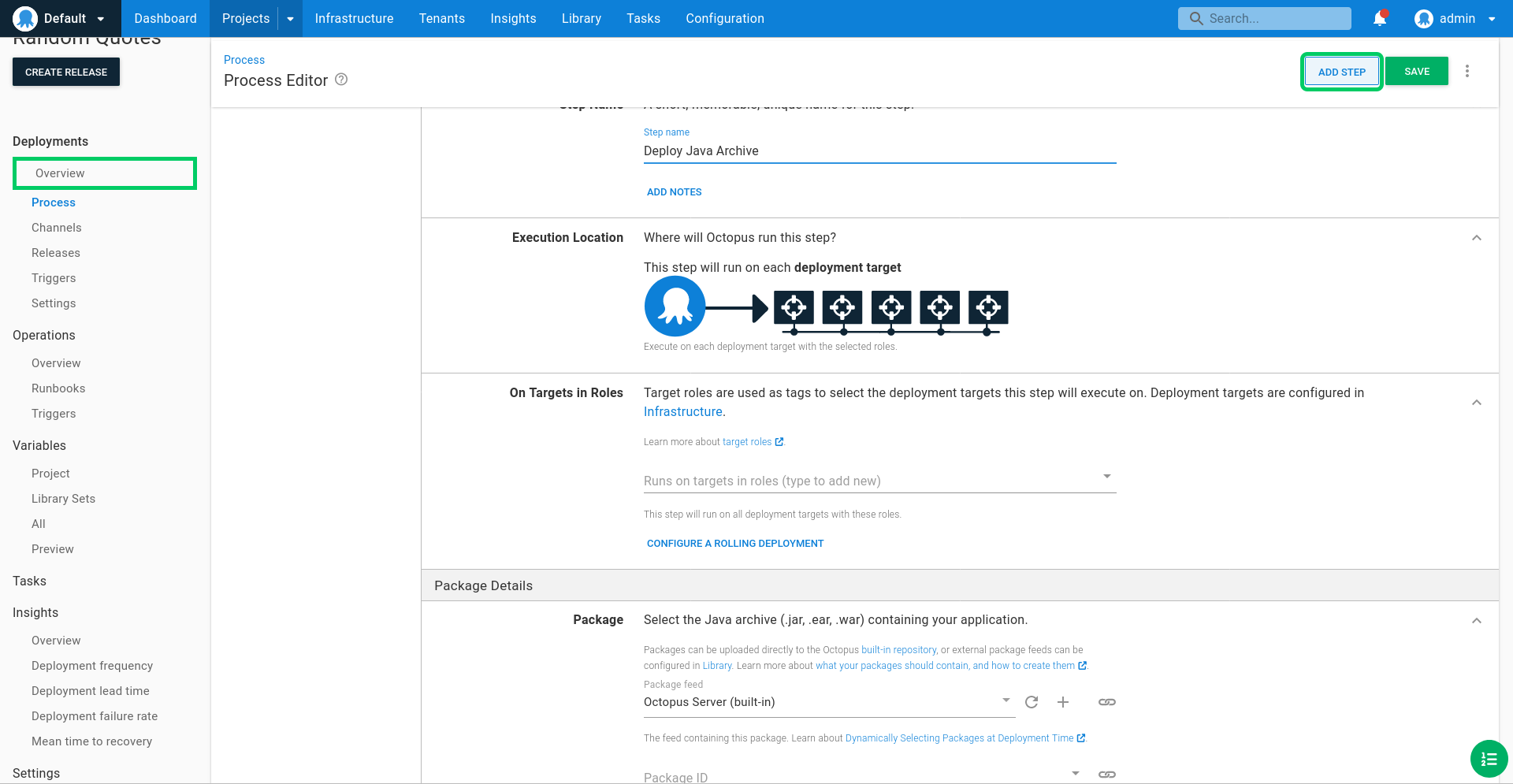The width and height of the screenshot is (1513, 784).
Task: Select Deployments Overview in sidebar
Action: click(105, 173)
